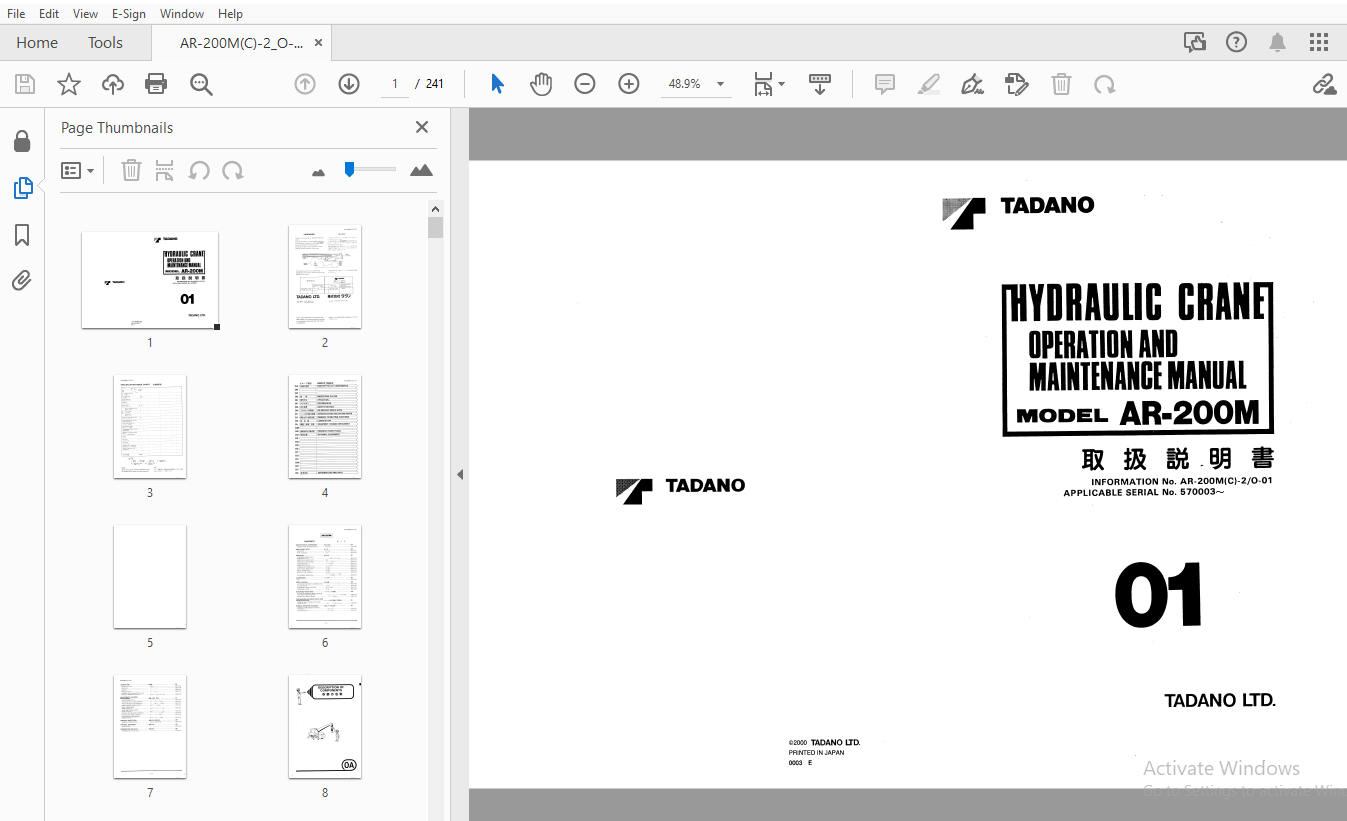Toggle the Page Thumbnails sidebar icon
The image size is (1347, 821).
[x=22, y=187]
